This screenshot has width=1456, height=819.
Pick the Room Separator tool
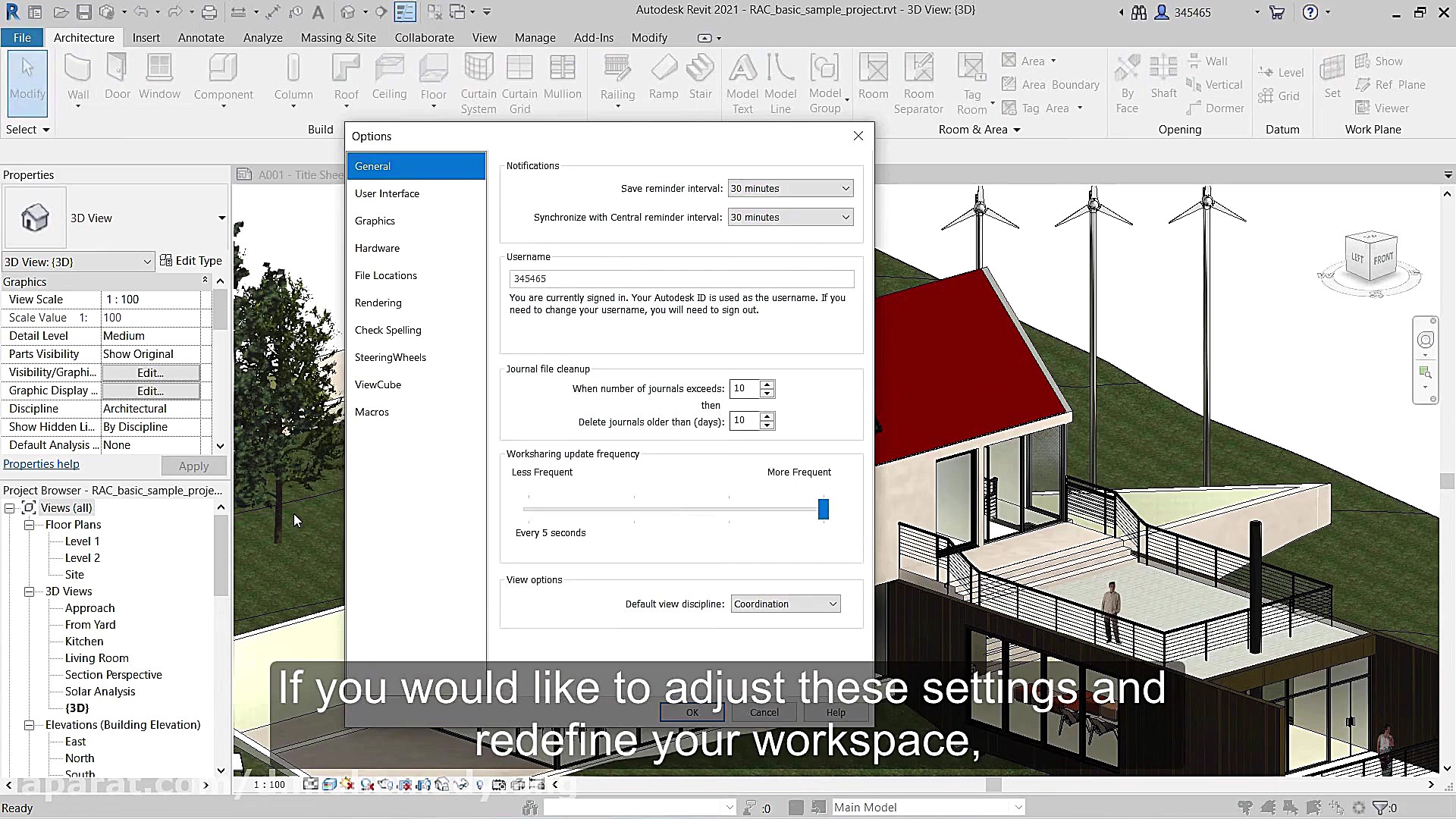click(918, 83)
